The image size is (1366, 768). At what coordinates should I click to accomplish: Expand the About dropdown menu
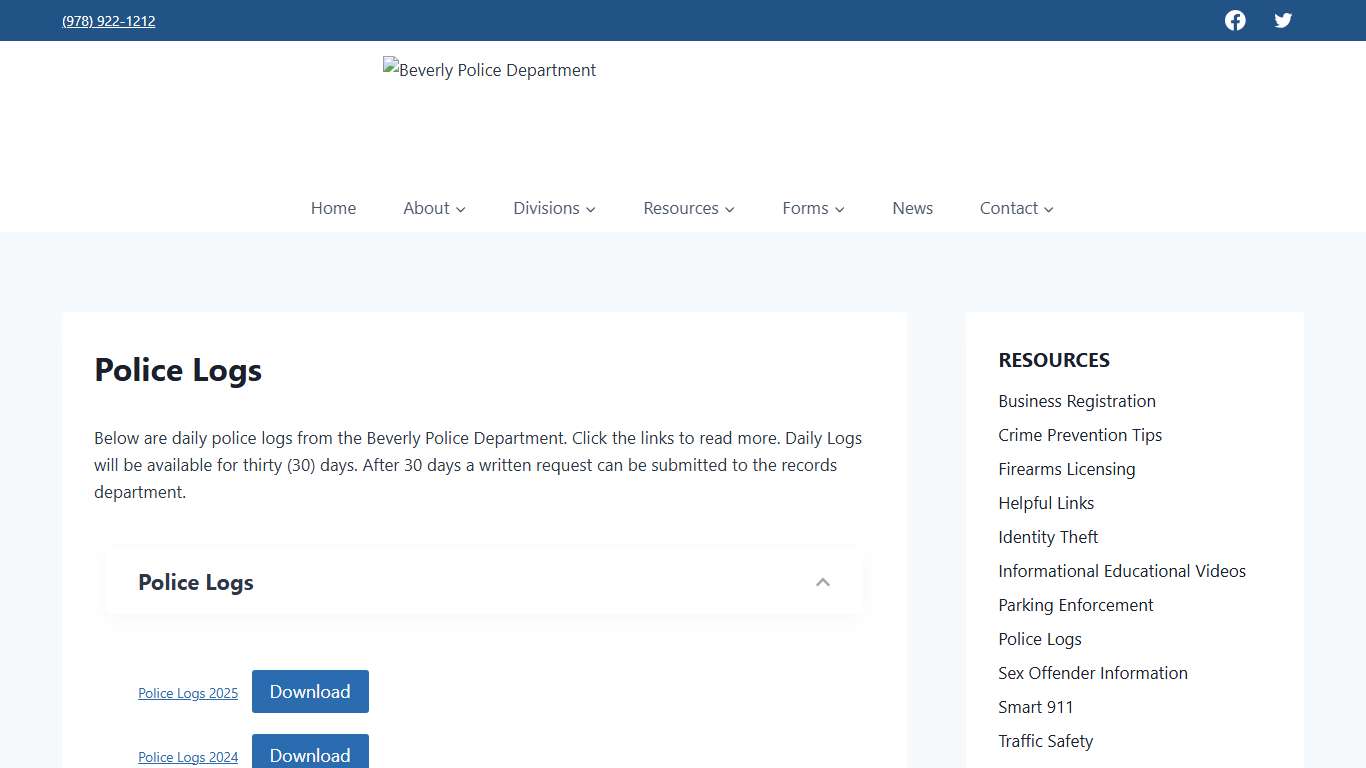pos(433,208)
